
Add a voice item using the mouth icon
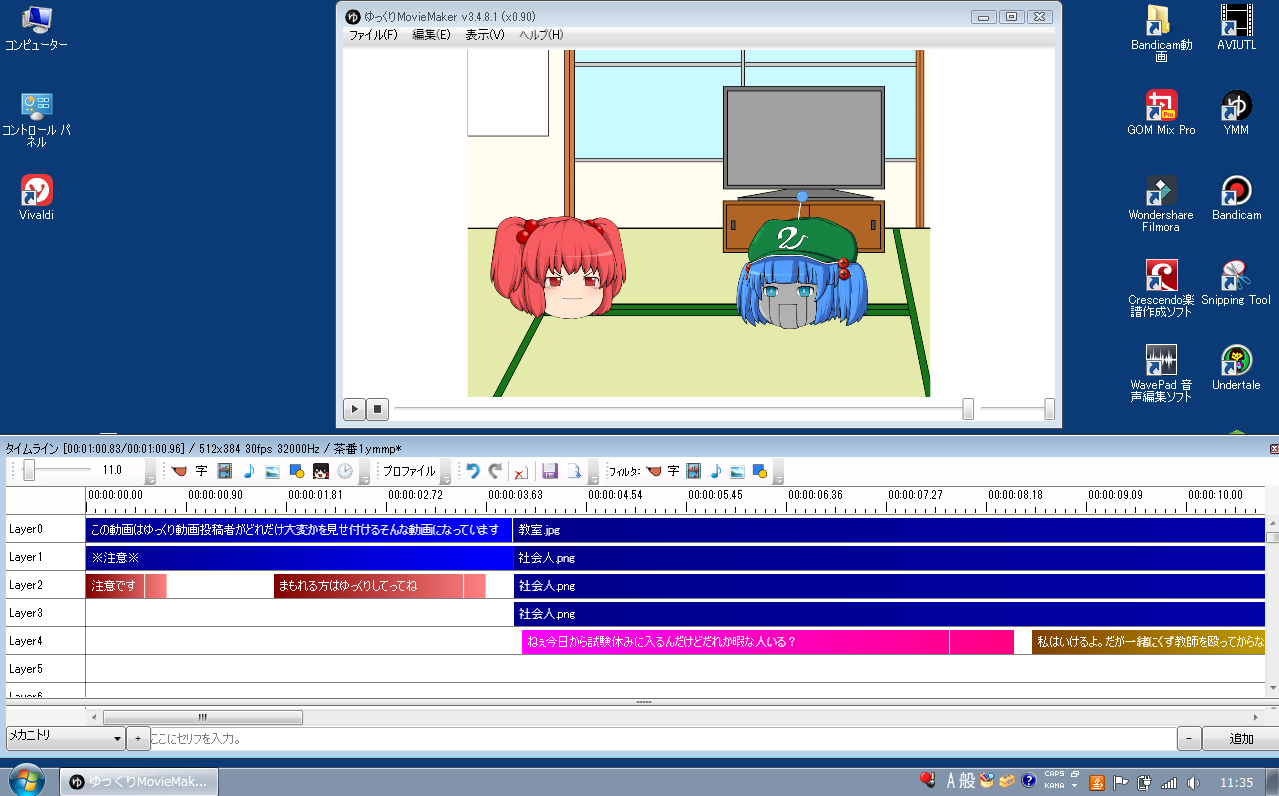click(x=179, y=470)
